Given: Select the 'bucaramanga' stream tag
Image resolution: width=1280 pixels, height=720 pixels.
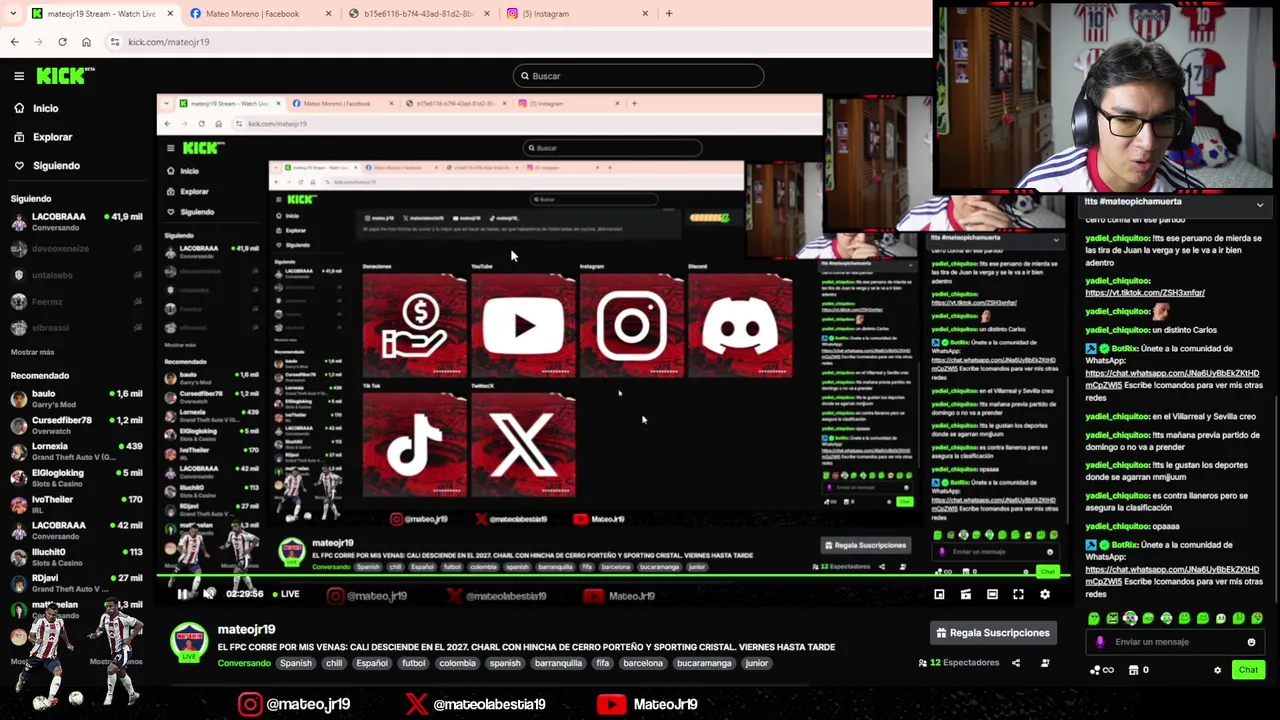Looking at the screenshot, I should (704, 663).
